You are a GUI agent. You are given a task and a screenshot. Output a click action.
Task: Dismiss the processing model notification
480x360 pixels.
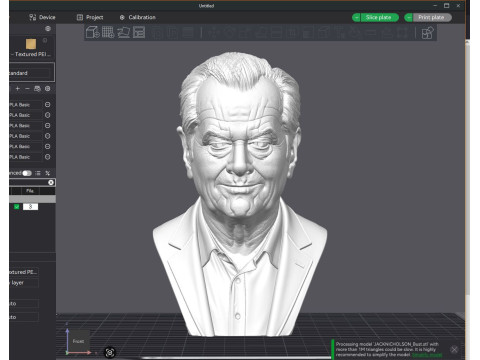454,349
